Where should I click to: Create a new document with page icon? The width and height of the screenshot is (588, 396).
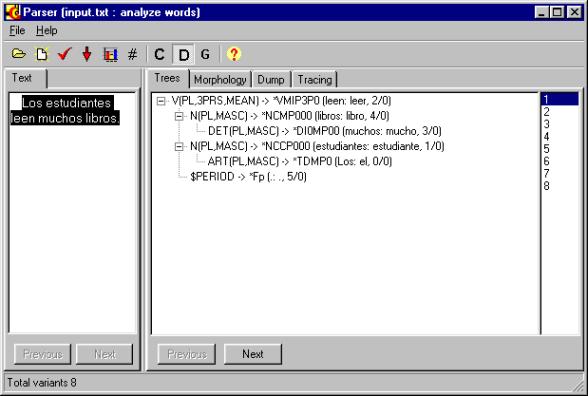pyautogui.click(x=42, y=54)
